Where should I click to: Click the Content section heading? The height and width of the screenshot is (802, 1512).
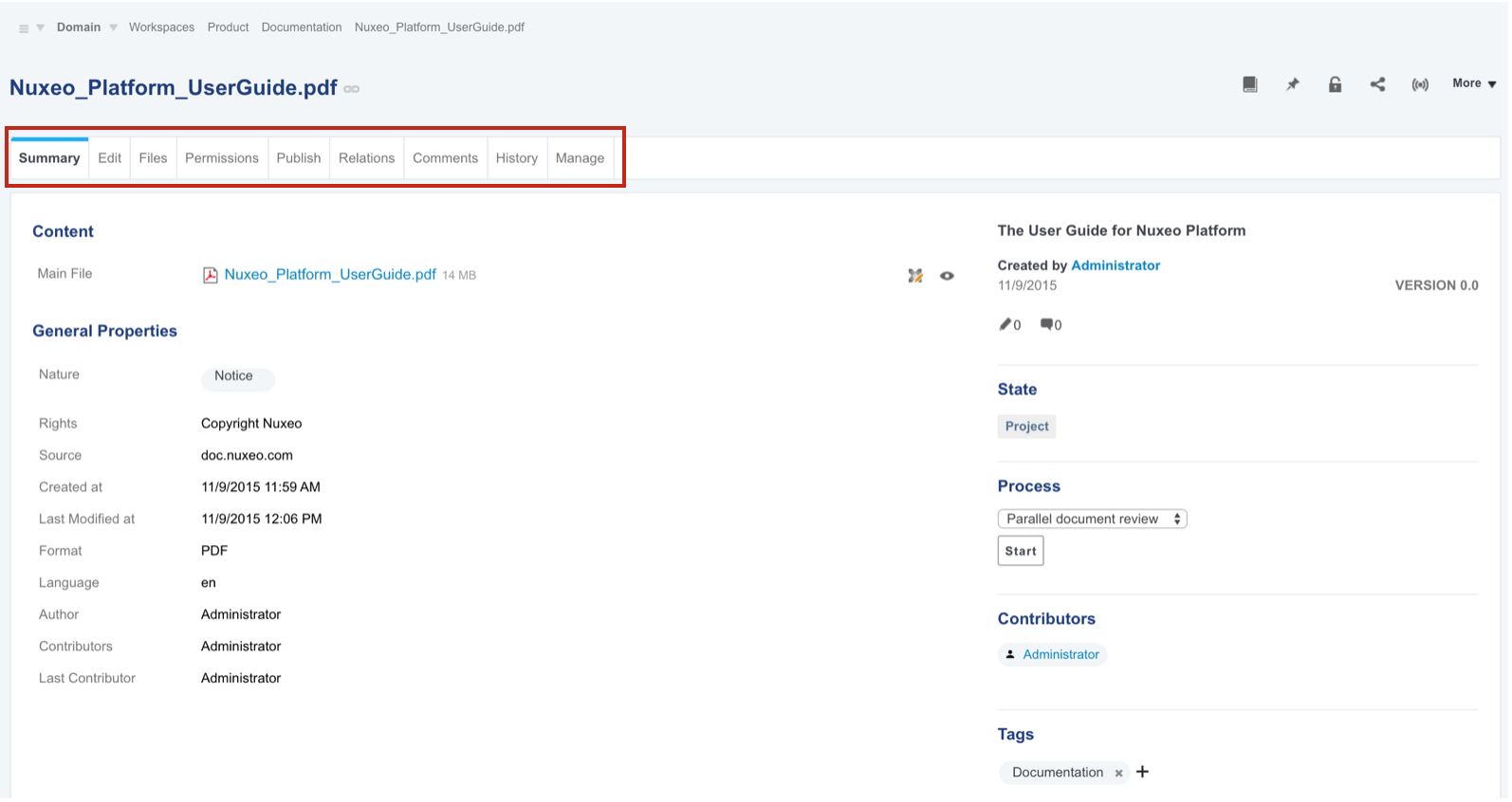[x=63, y=231]
